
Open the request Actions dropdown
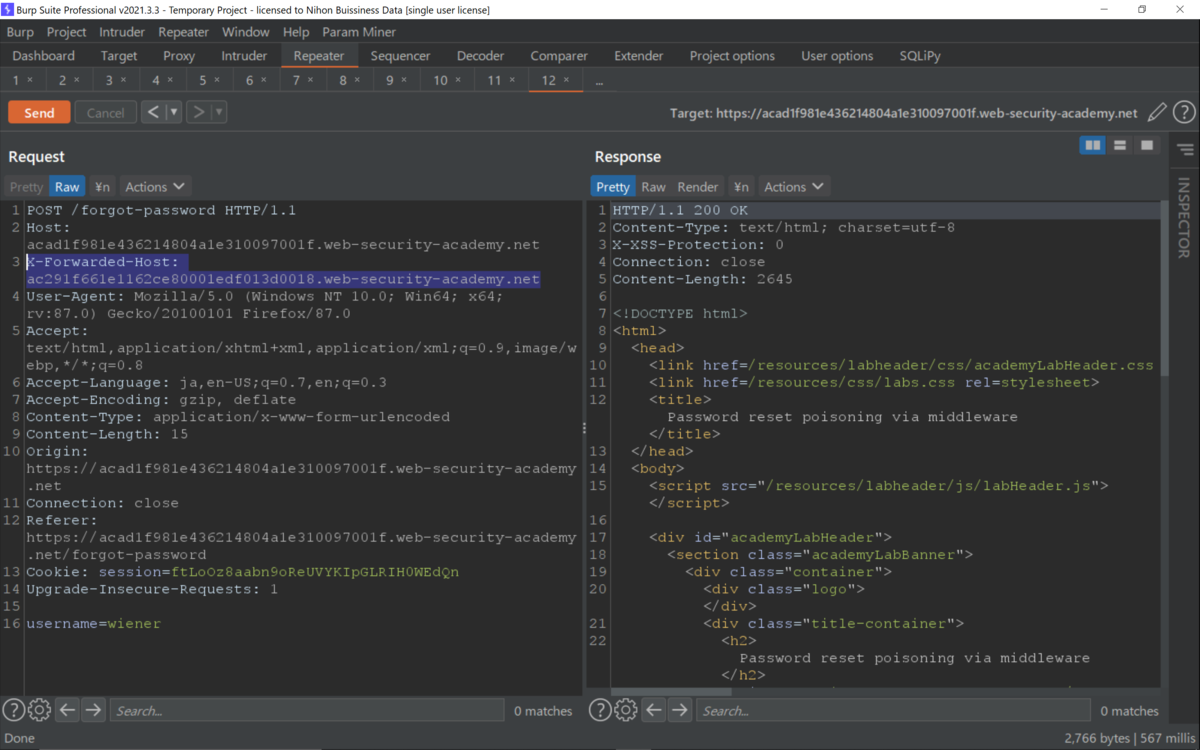(x=155, y=187)
